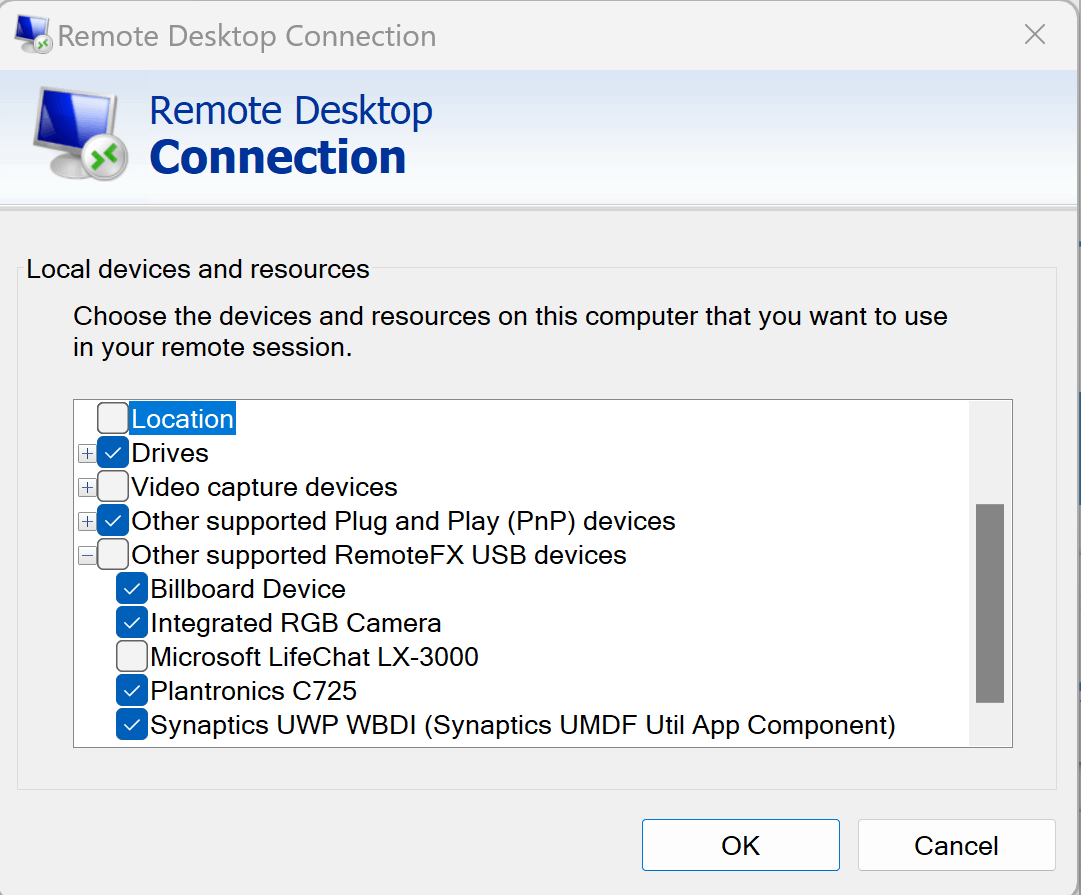Click the Remote Desktop Connection banner logo
The height and width of the screenshot is (895, 1081).
pyautogui.click(x=80, y=134)
